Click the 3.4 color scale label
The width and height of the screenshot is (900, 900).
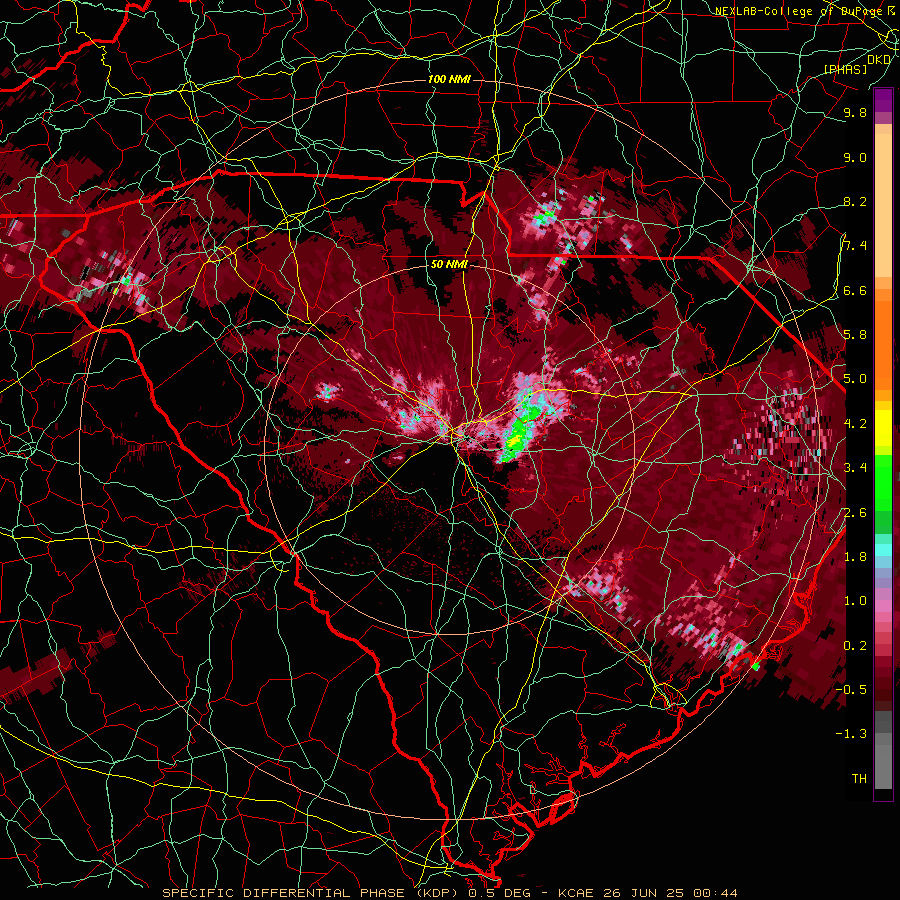[x=855, y=467]
